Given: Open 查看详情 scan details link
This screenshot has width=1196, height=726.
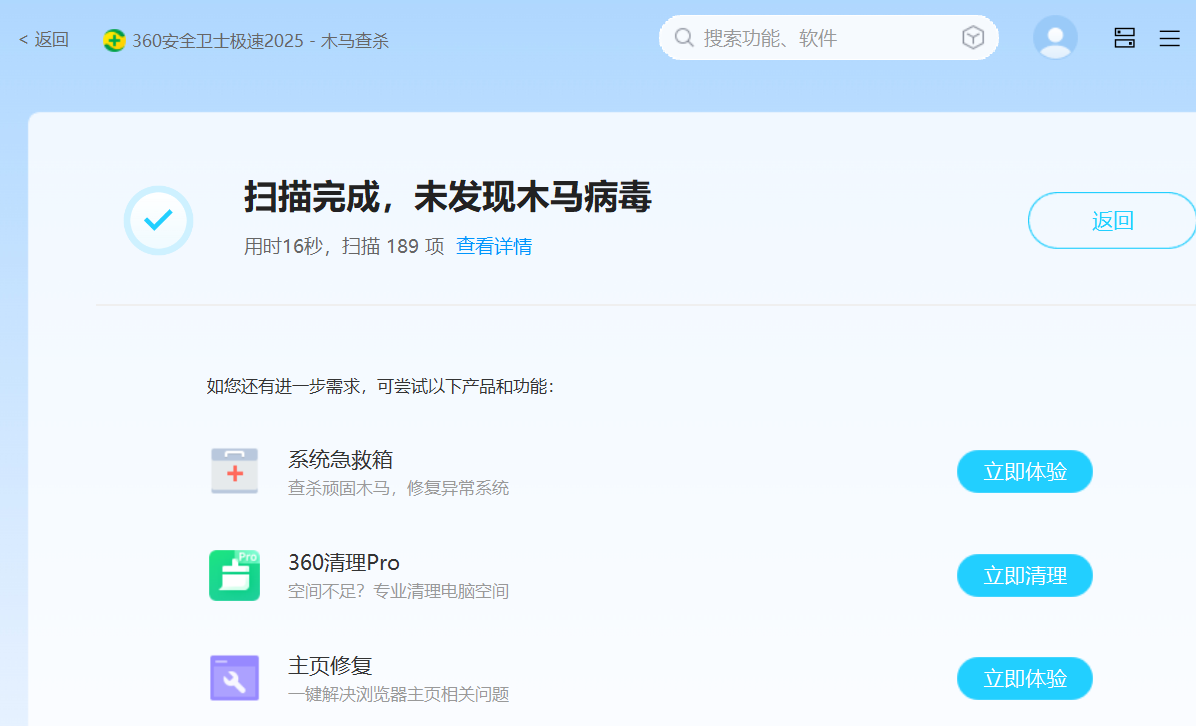Looking at the screenshot, I should click(494, 246).
